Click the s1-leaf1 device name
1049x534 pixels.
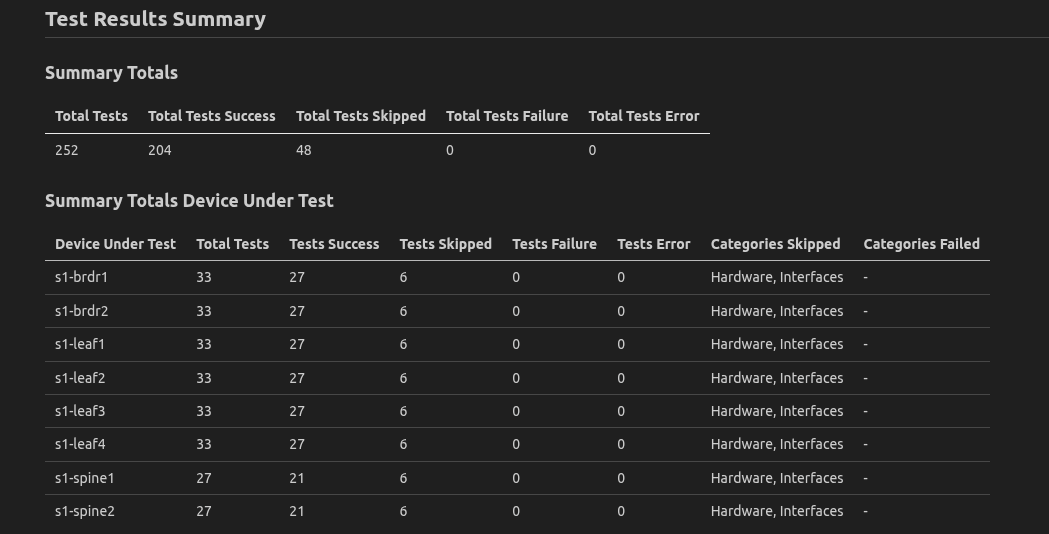click(80, 344)
